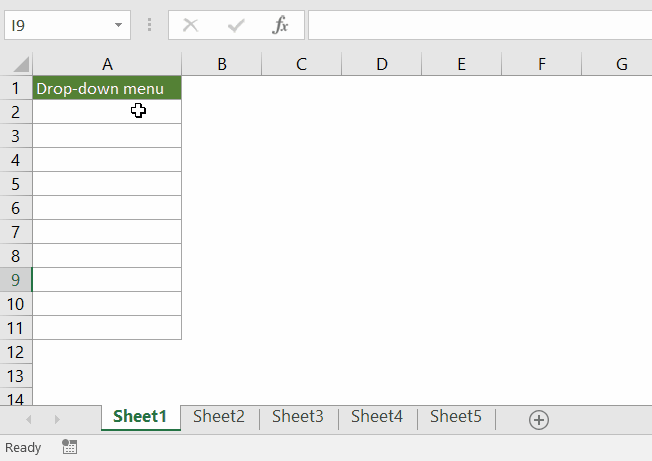Select row 9 header
652x461 pixels.
tap(16, 280)
